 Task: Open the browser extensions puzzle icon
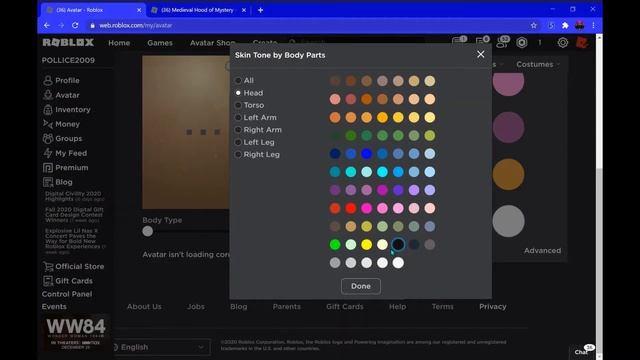pyautogui.click(x=565, y=25)
